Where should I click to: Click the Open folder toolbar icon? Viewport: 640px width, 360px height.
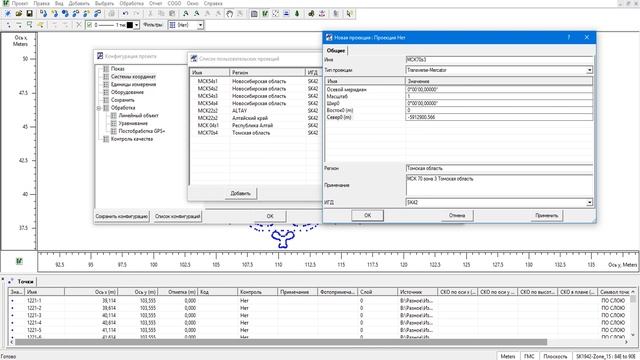pyautogui.click(x=18, y=13)
